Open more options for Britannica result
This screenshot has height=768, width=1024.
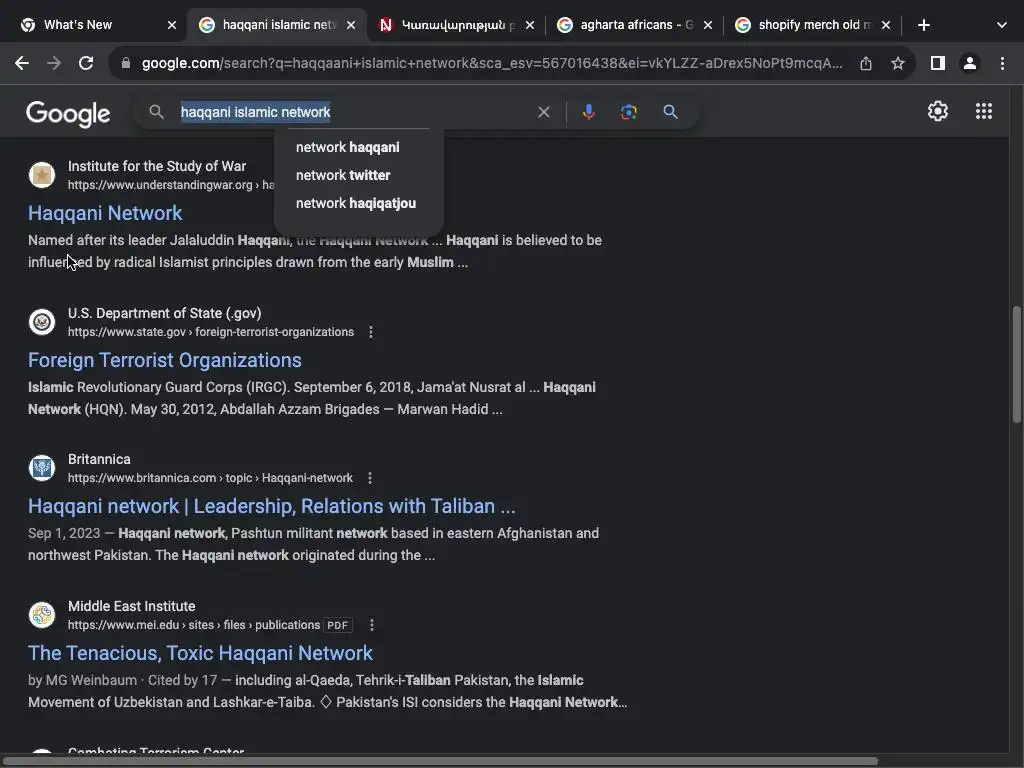(370, 478)
